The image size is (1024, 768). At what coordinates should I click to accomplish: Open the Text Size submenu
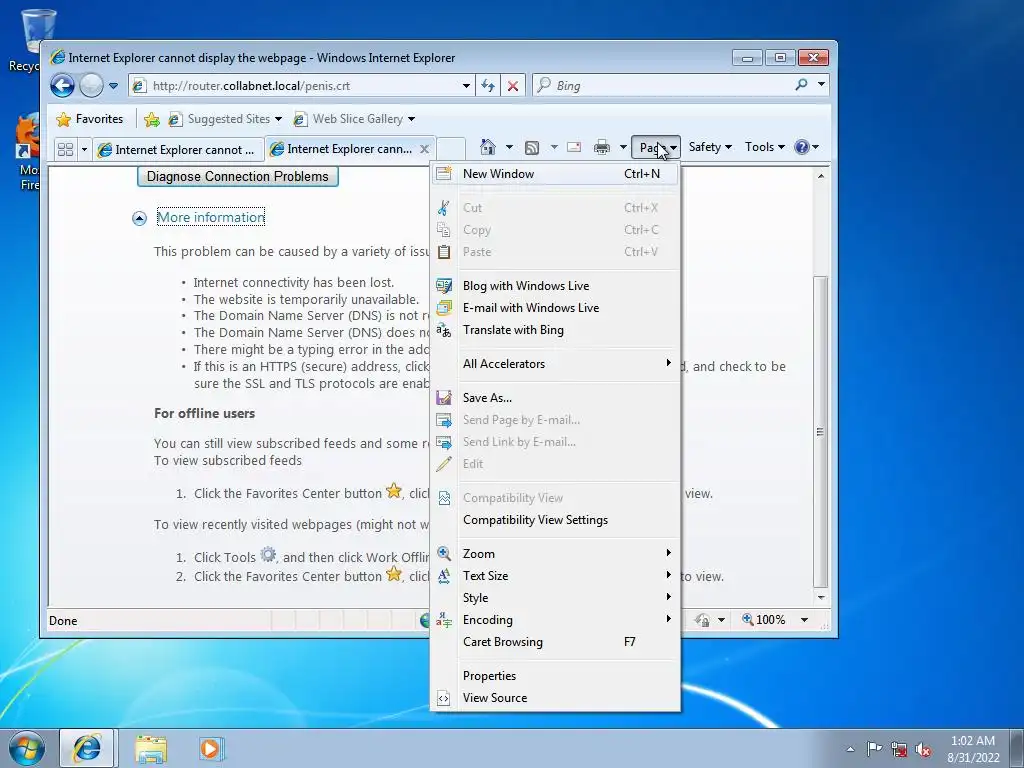(556, 576)
